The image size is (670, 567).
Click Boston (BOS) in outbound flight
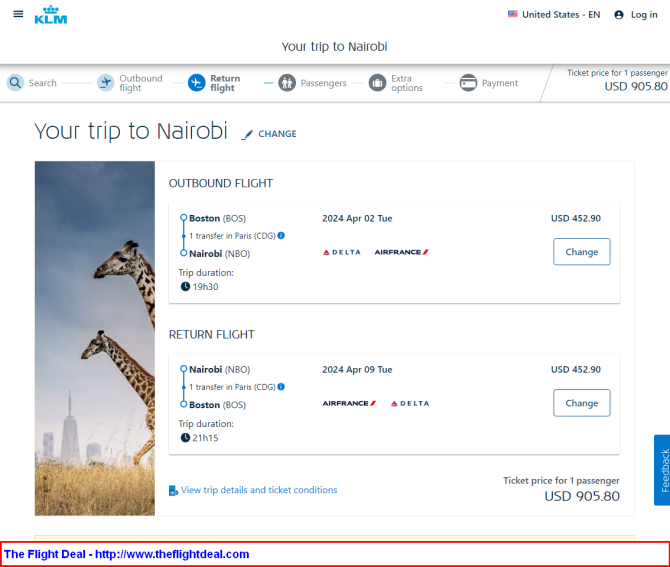217,218
